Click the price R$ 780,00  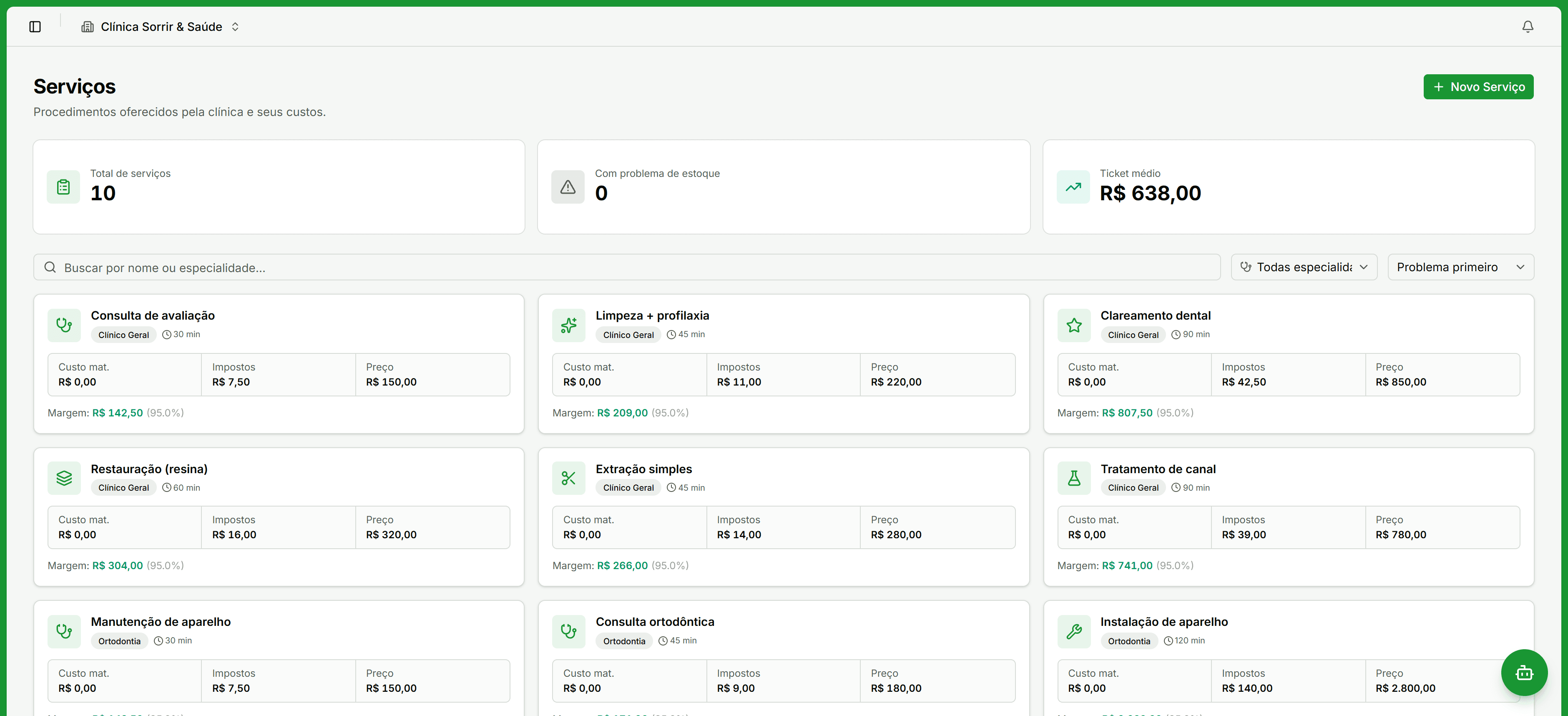(1401, 534)
